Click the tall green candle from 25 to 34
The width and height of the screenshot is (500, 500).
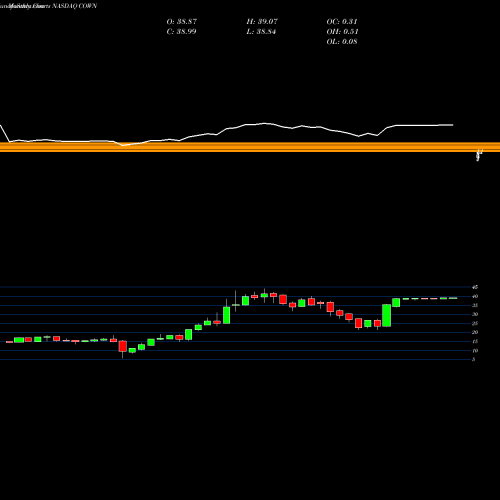point(227,315)
